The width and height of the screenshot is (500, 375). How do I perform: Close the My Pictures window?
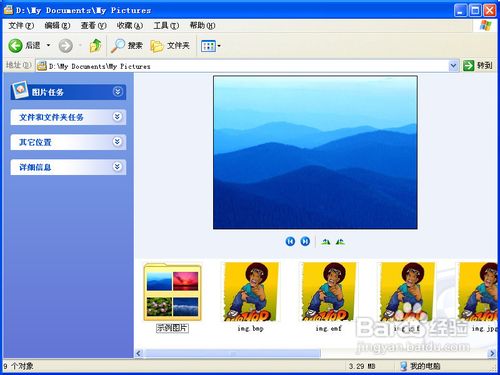(489, 10)
